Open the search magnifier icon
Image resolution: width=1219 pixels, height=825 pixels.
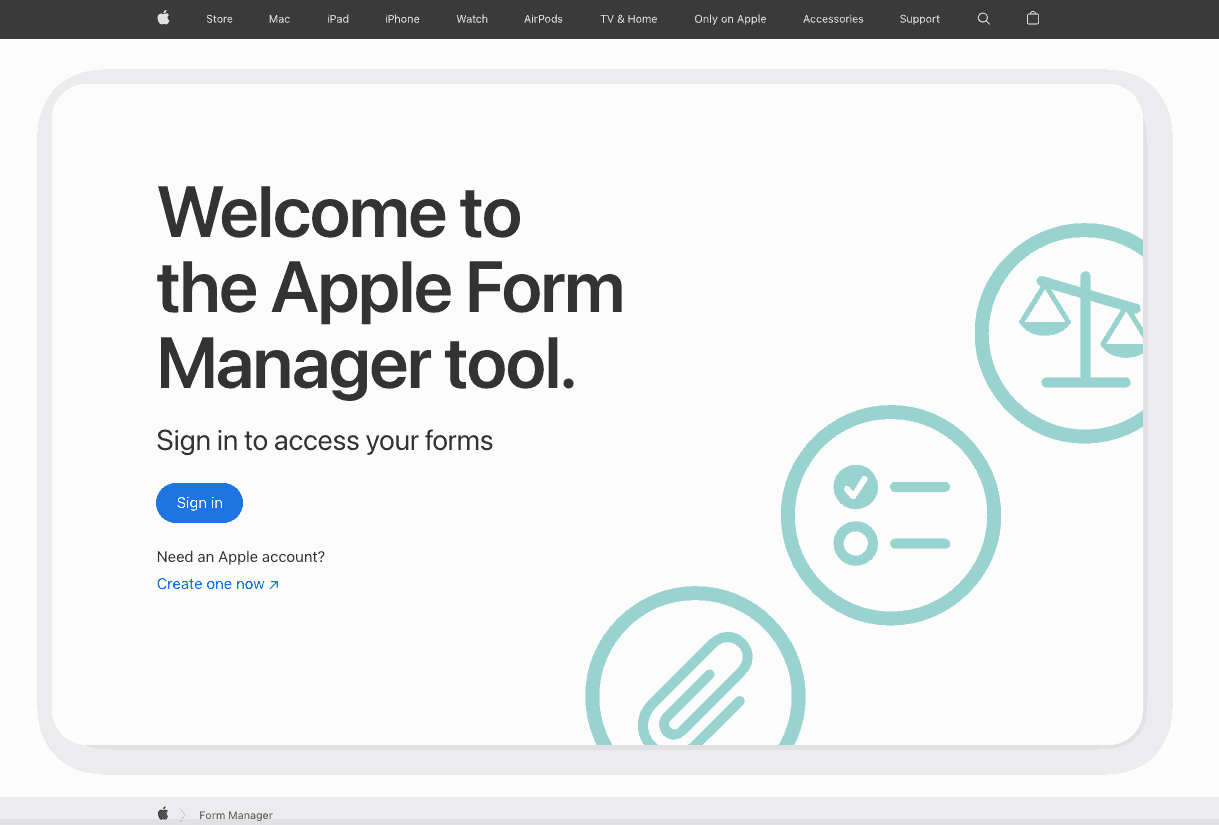(x=984, y=19)
